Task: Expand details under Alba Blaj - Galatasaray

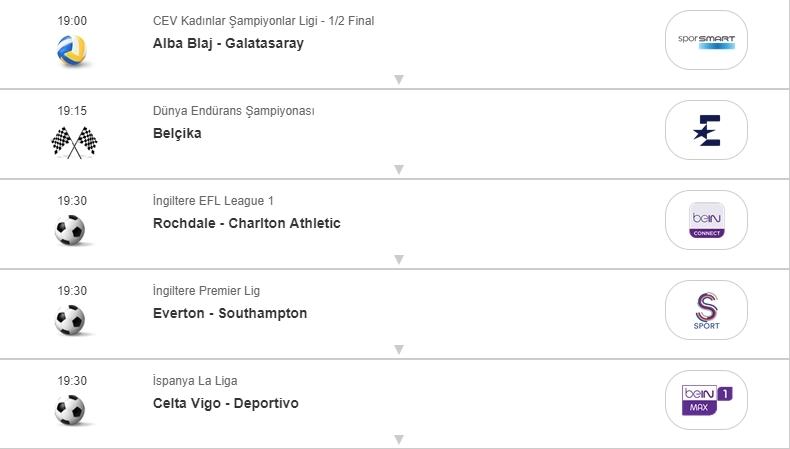Action: (398, 80)
